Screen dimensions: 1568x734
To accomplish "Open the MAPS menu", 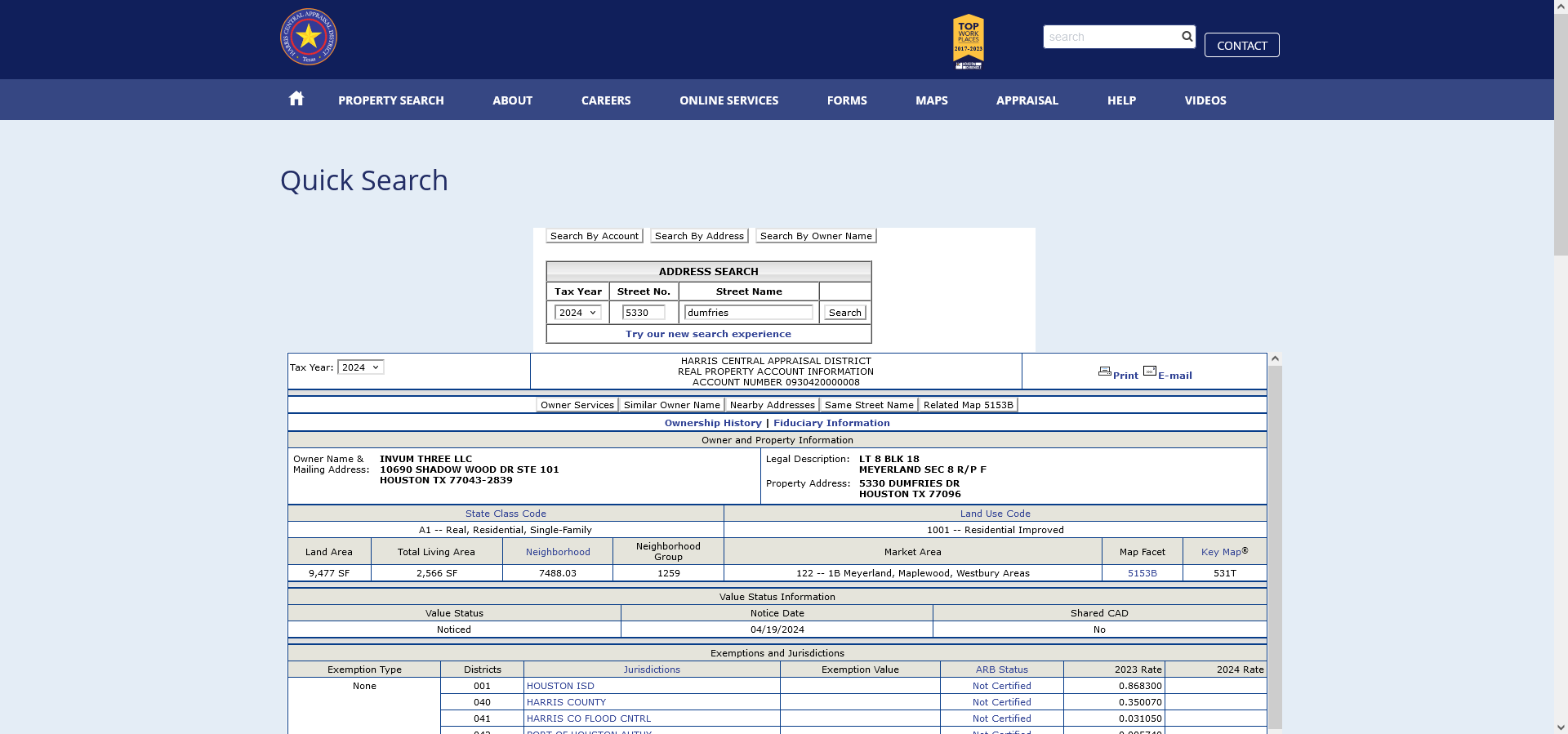I will [932, 100].
